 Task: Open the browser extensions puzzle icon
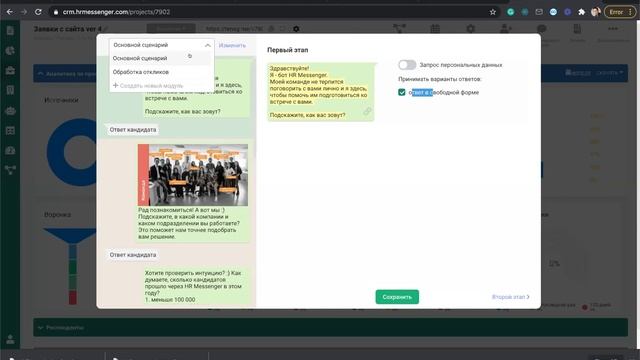coord(581,12)
